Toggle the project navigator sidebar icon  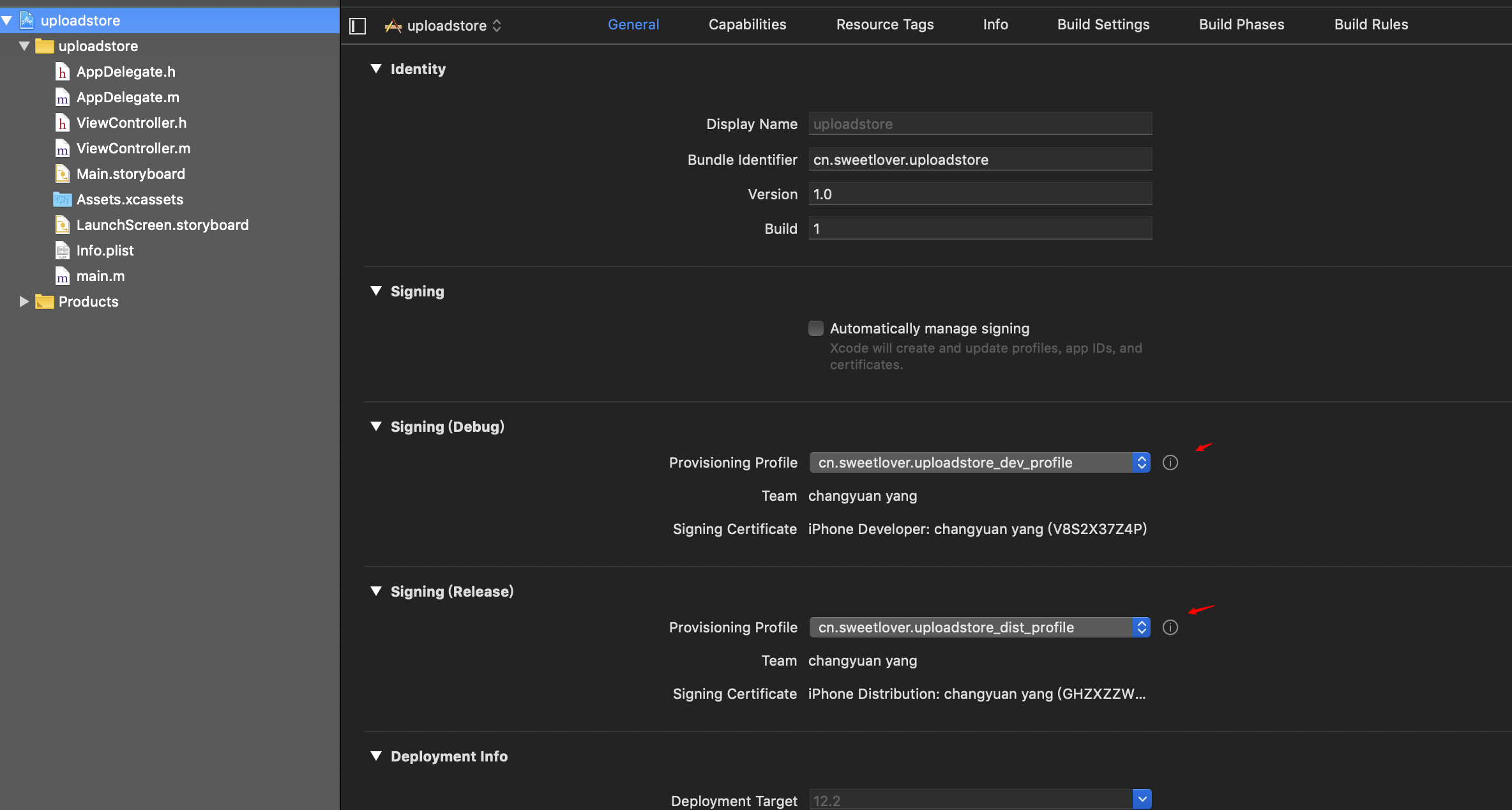click(x=358, y=26)
